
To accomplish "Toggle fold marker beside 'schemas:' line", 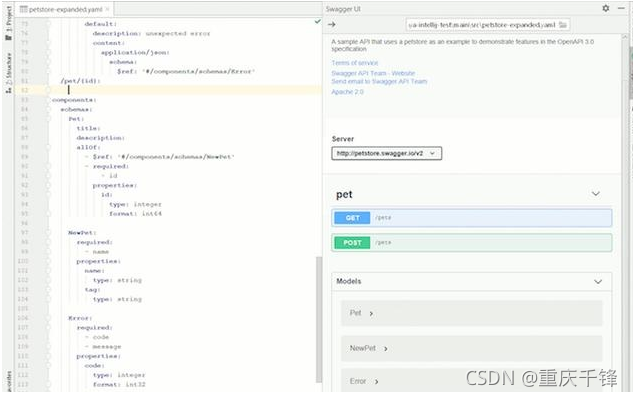I will (x=48, y=109).
